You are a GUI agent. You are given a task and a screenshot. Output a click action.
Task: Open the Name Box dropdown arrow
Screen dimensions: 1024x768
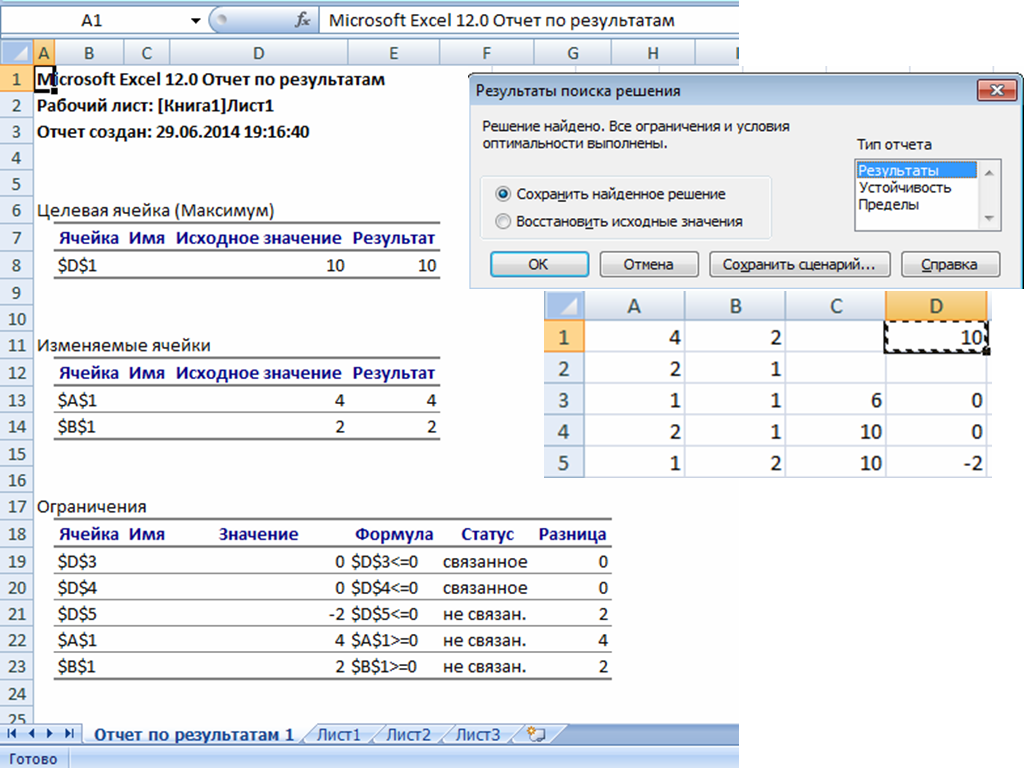(x=195, y=21)
